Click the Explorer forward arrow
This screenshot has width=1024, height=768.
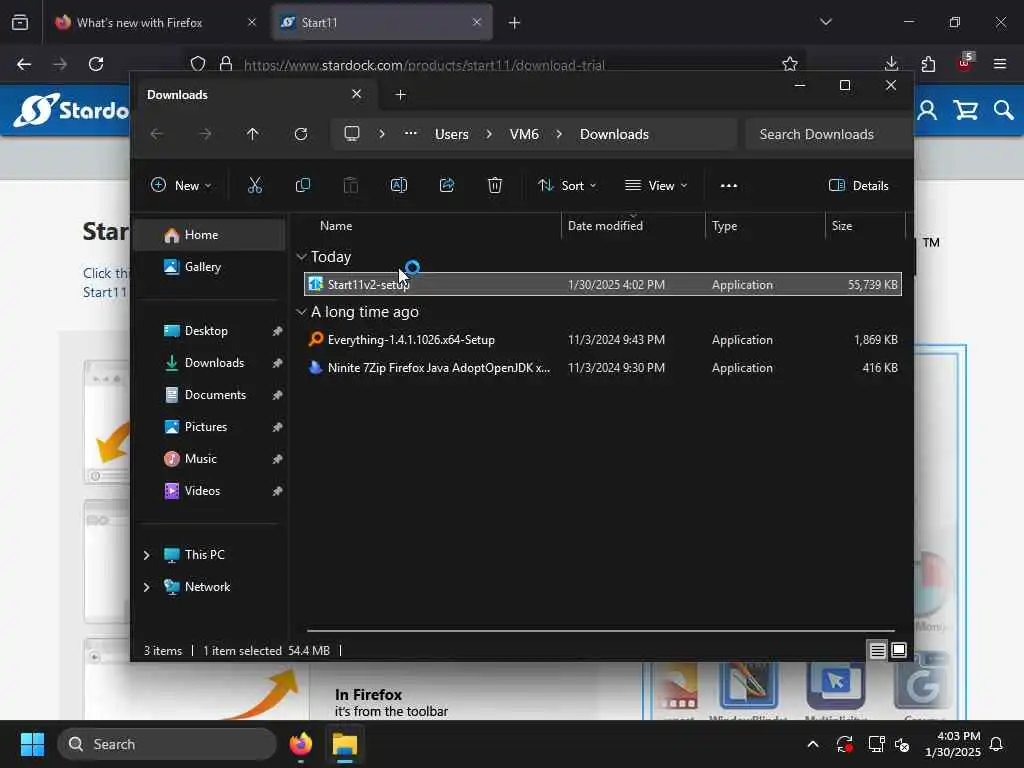pyautogui.click(x=205, y=134)
